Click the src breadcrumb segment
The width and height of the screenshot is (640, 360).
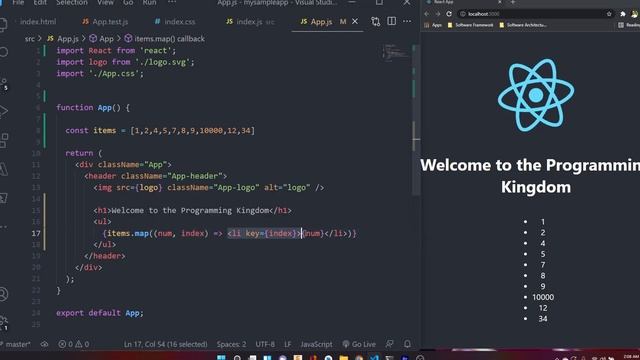30,39
